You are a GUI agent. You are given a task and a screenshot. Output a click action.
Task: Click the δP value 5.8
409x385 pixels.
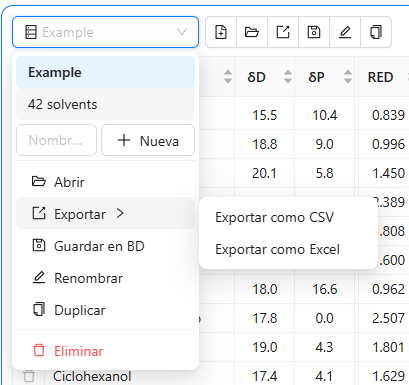point(325,173)
